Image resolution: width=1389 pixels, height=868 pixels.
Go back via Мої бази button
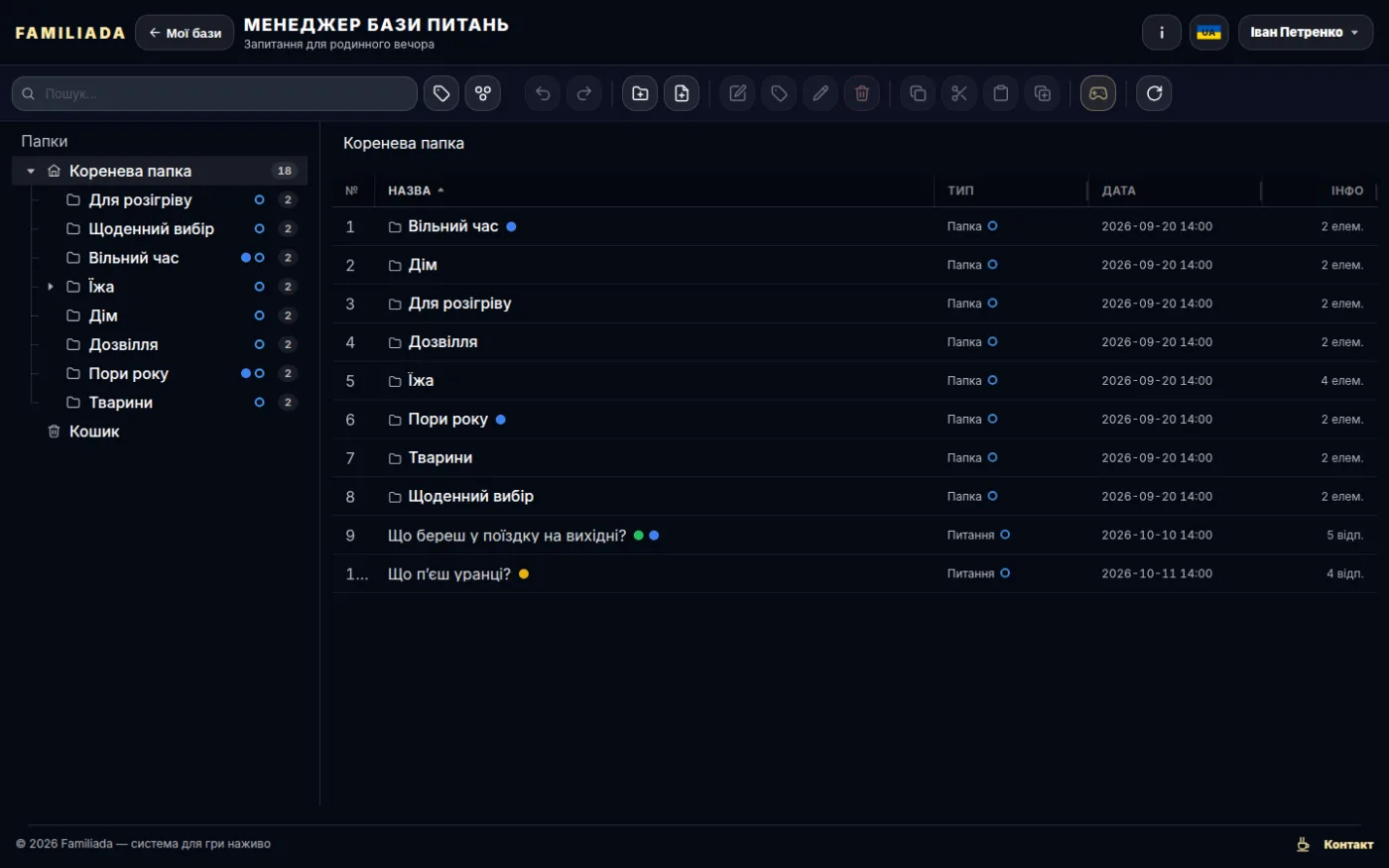click(x=185, y=33)
